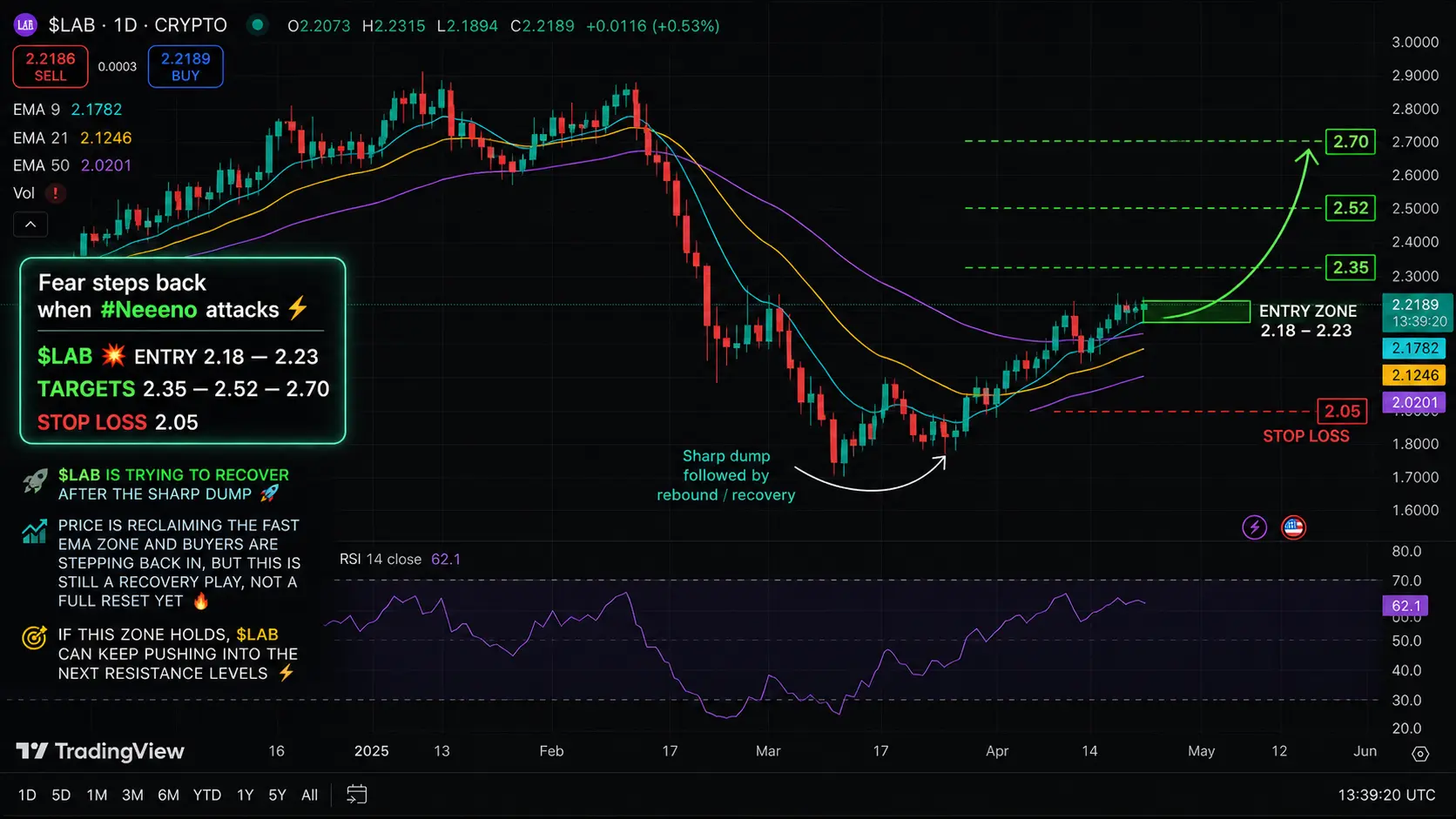Viewport: 1456px width, 819px height.
Task: Switch to the 5Y time range
Action: point(277,795)
